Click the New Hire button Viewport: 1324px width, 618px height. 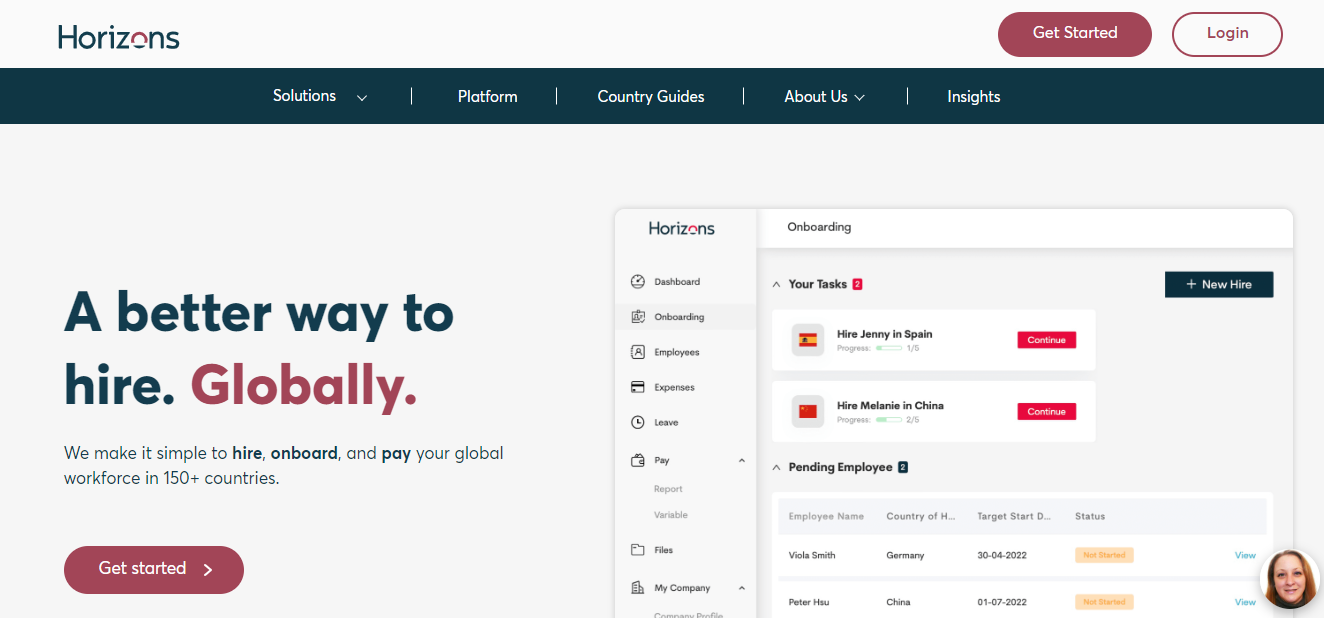1219,285
